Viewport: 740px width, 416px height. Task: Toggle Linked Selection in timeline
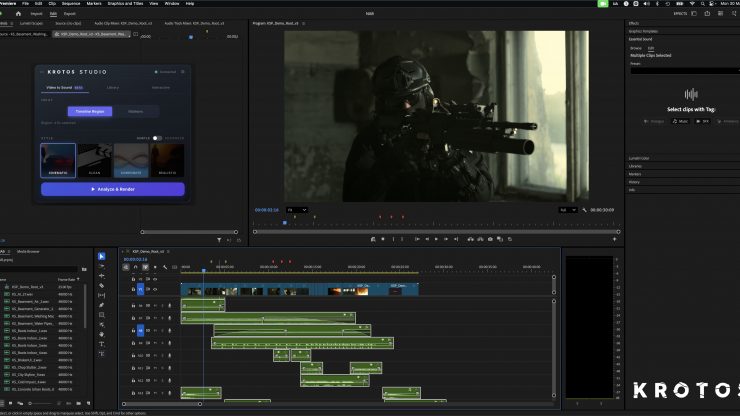click(145, 267)
